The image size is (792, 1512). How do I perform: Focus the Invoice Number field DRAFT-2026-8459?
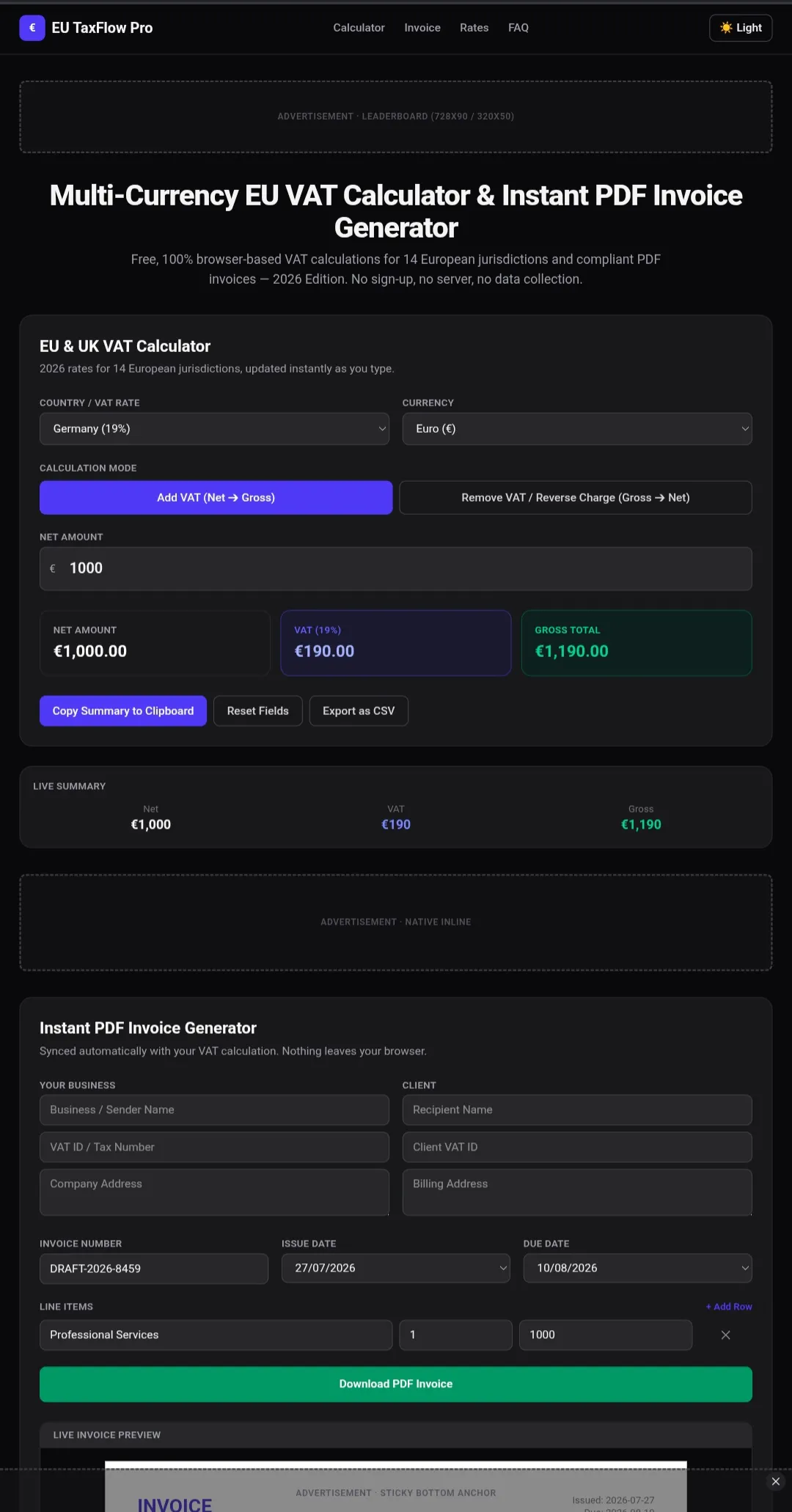[154, 1269]
